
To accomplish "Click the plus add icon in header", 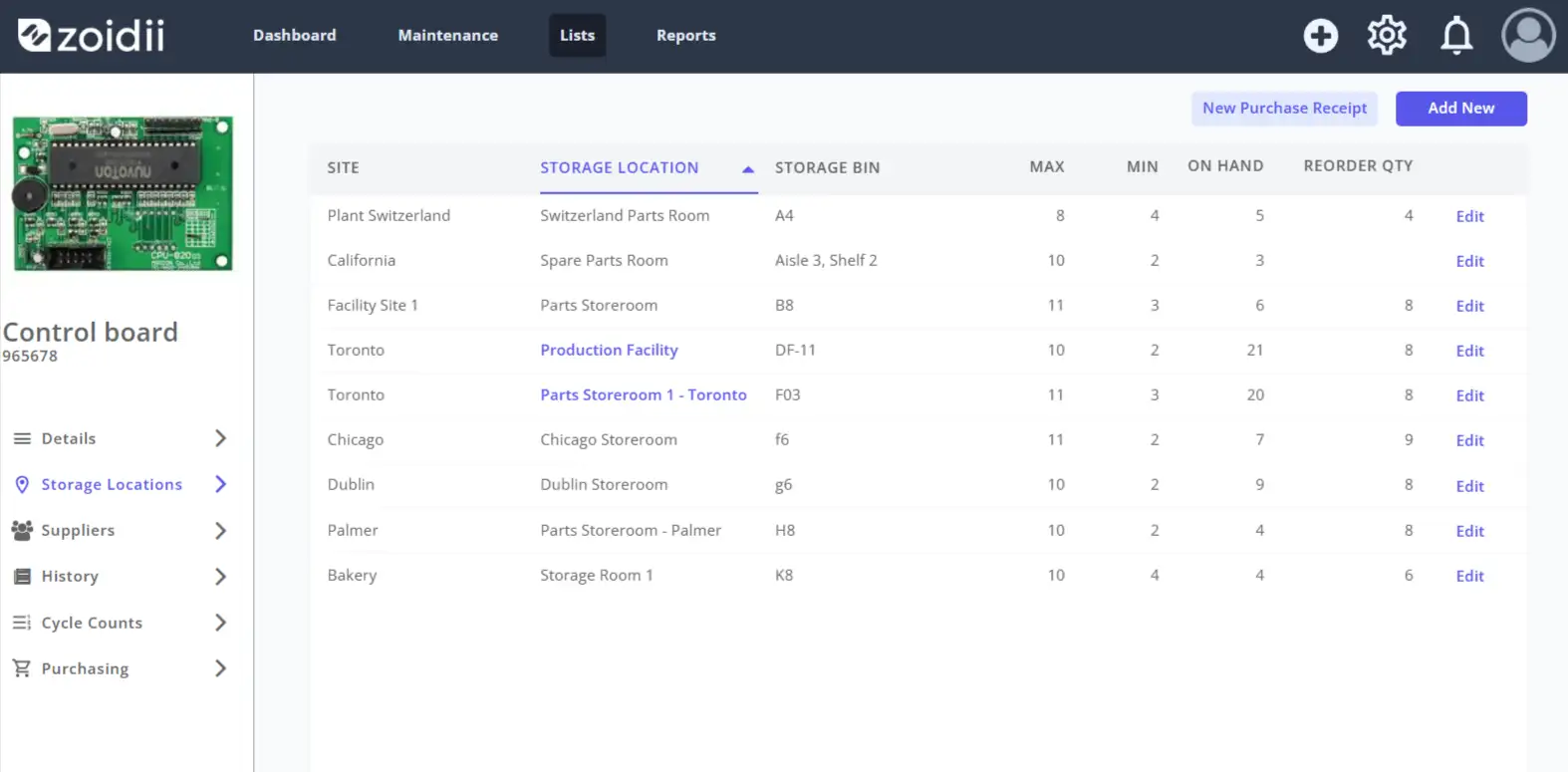I will 1320,36.
